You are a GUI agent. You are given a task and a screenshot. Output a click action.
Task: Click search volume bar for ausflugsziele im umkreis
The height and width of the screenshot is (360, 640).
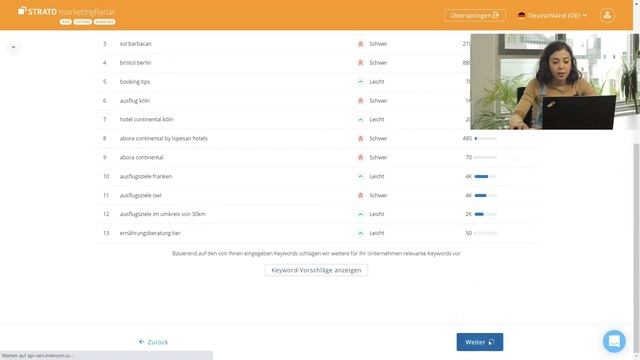[486, 214]
